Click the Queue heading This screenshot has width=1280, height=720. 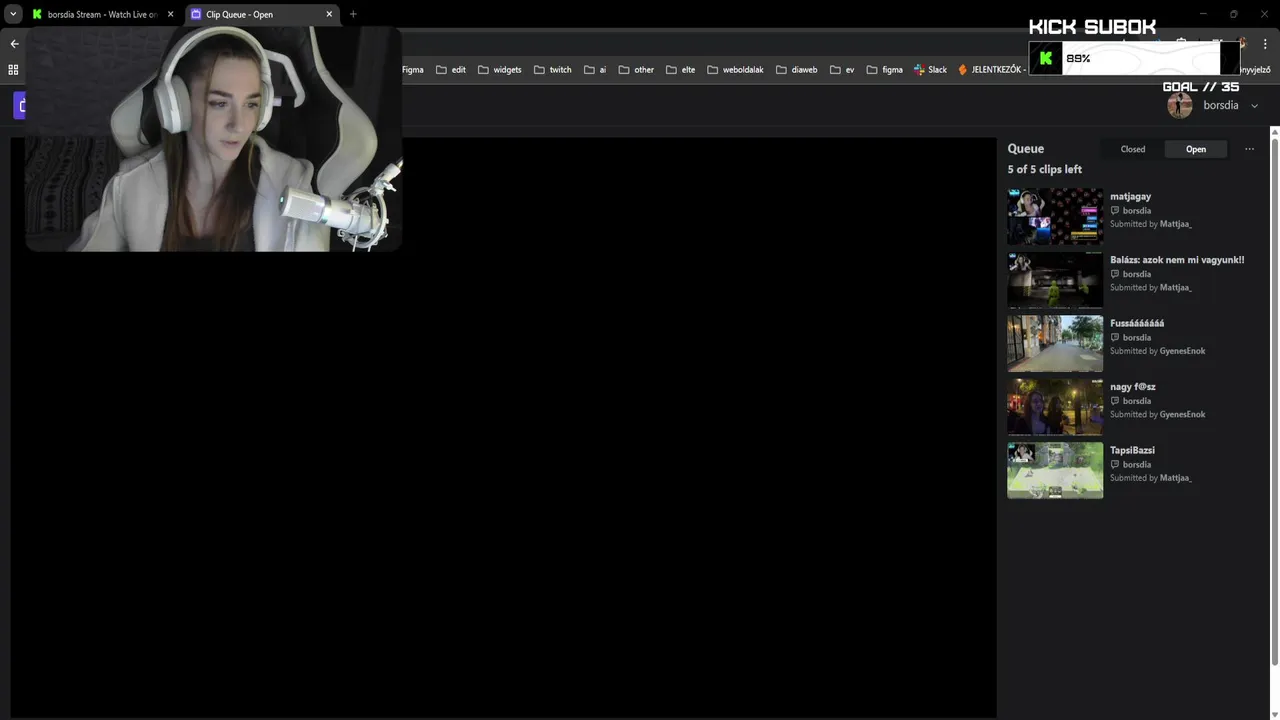[1025, 148]
